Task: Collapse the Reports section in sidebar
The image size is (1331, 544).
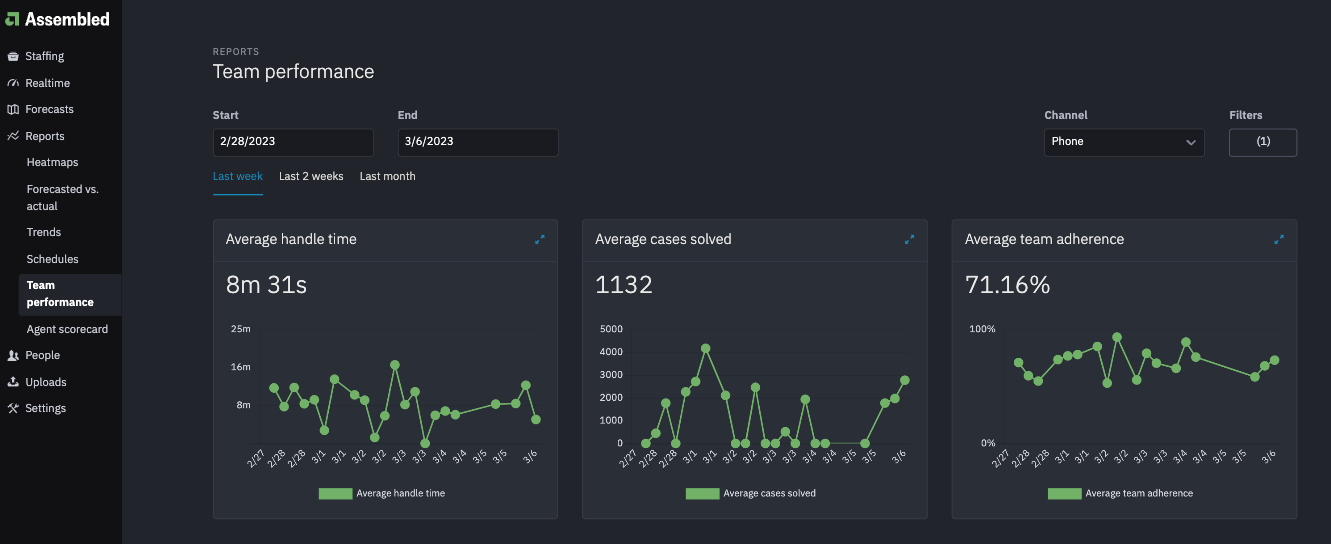Action: click(x=45, y=136)
